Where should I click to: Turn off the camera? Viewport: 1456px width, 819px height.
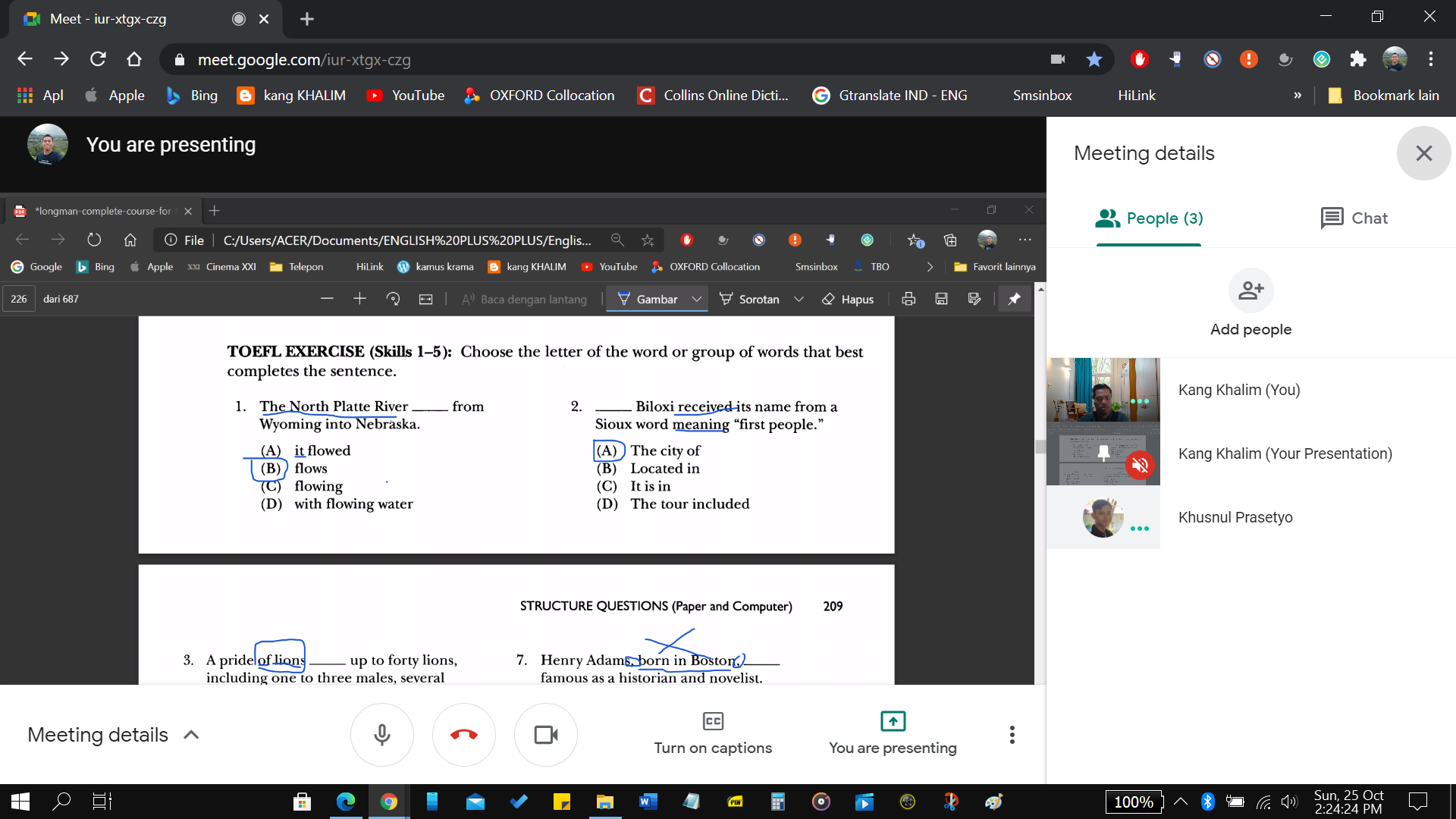tap(545, 735)
